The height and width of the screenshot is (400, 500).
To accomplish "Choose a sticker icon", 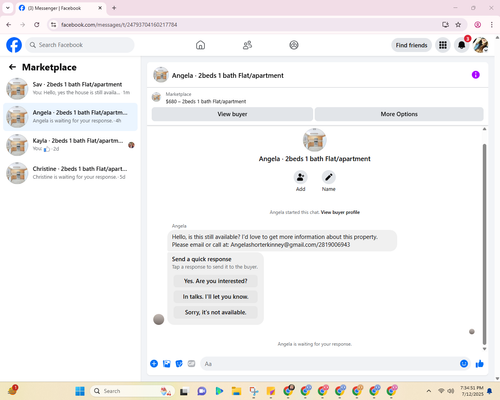I will [x=179, y=364].
